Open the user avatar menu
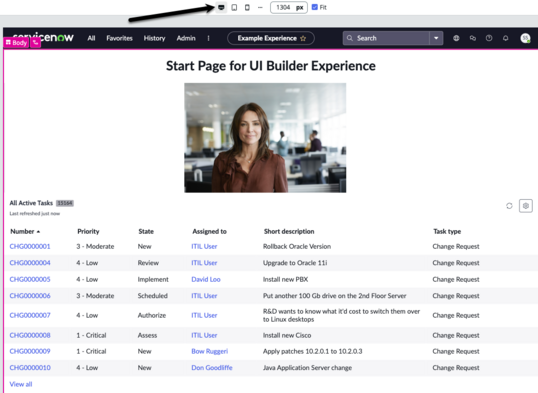Viewport: 538px width, 393px height. (x=525, y=38)
